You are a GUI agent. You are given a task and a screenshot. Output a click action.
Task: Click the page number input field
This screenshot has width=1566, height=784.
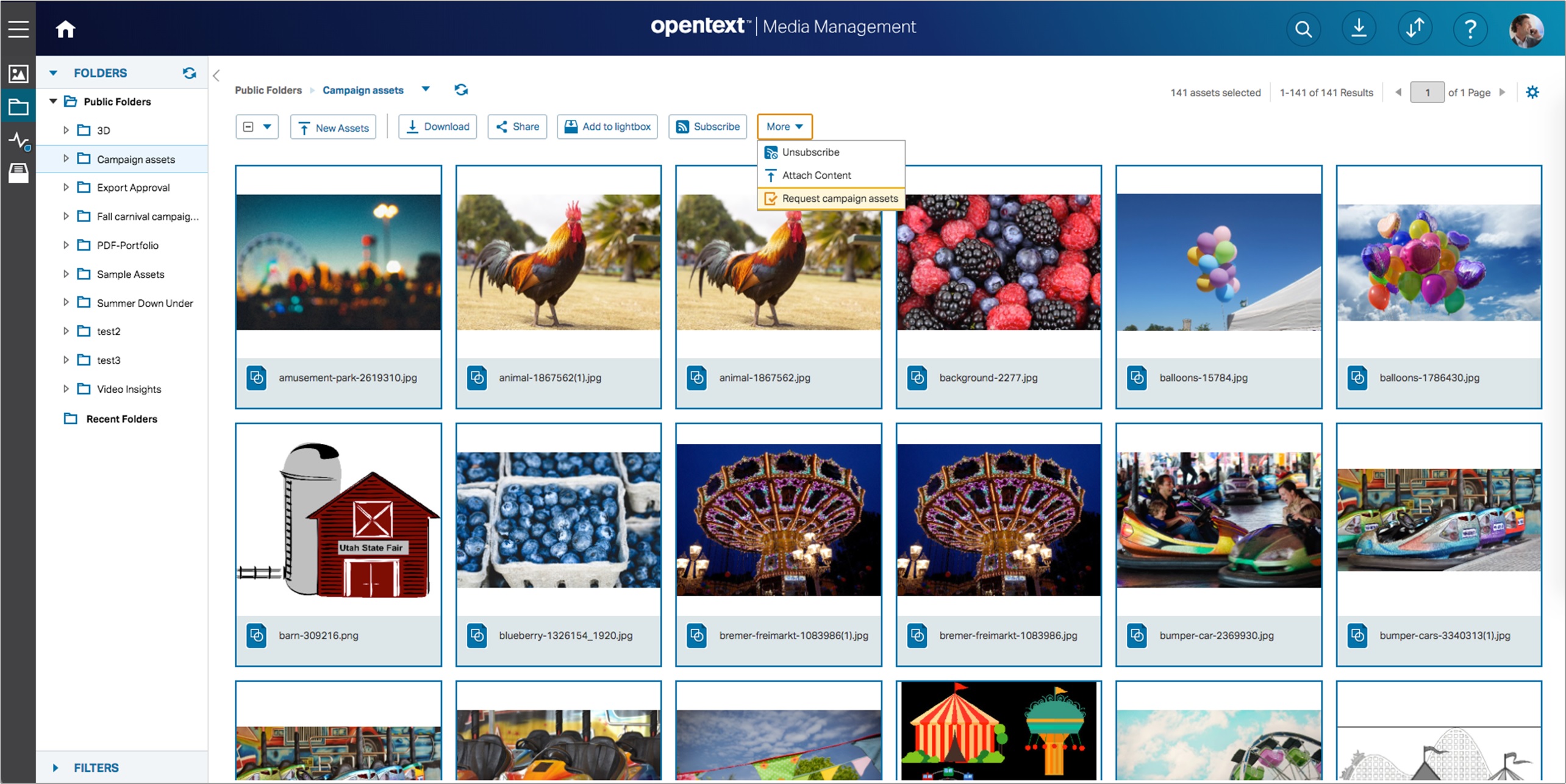click(x=1427, y=92)
